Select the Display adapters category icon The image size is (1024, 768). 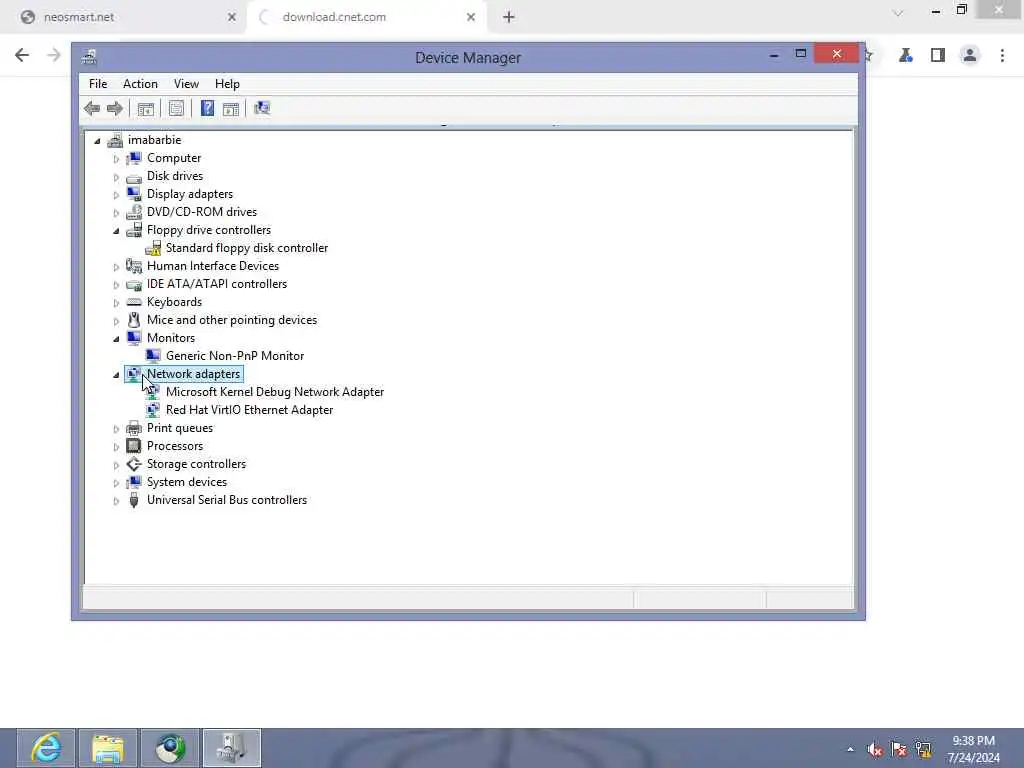click(134, 194)
